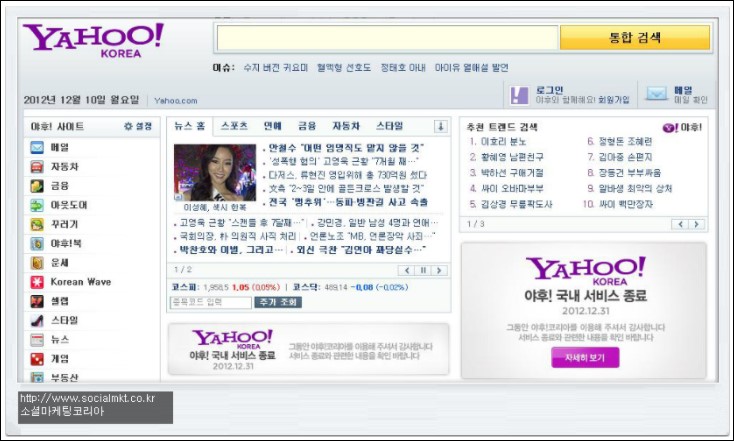Open headline 박찬호와 이별, 그리고…

point(231,250)
